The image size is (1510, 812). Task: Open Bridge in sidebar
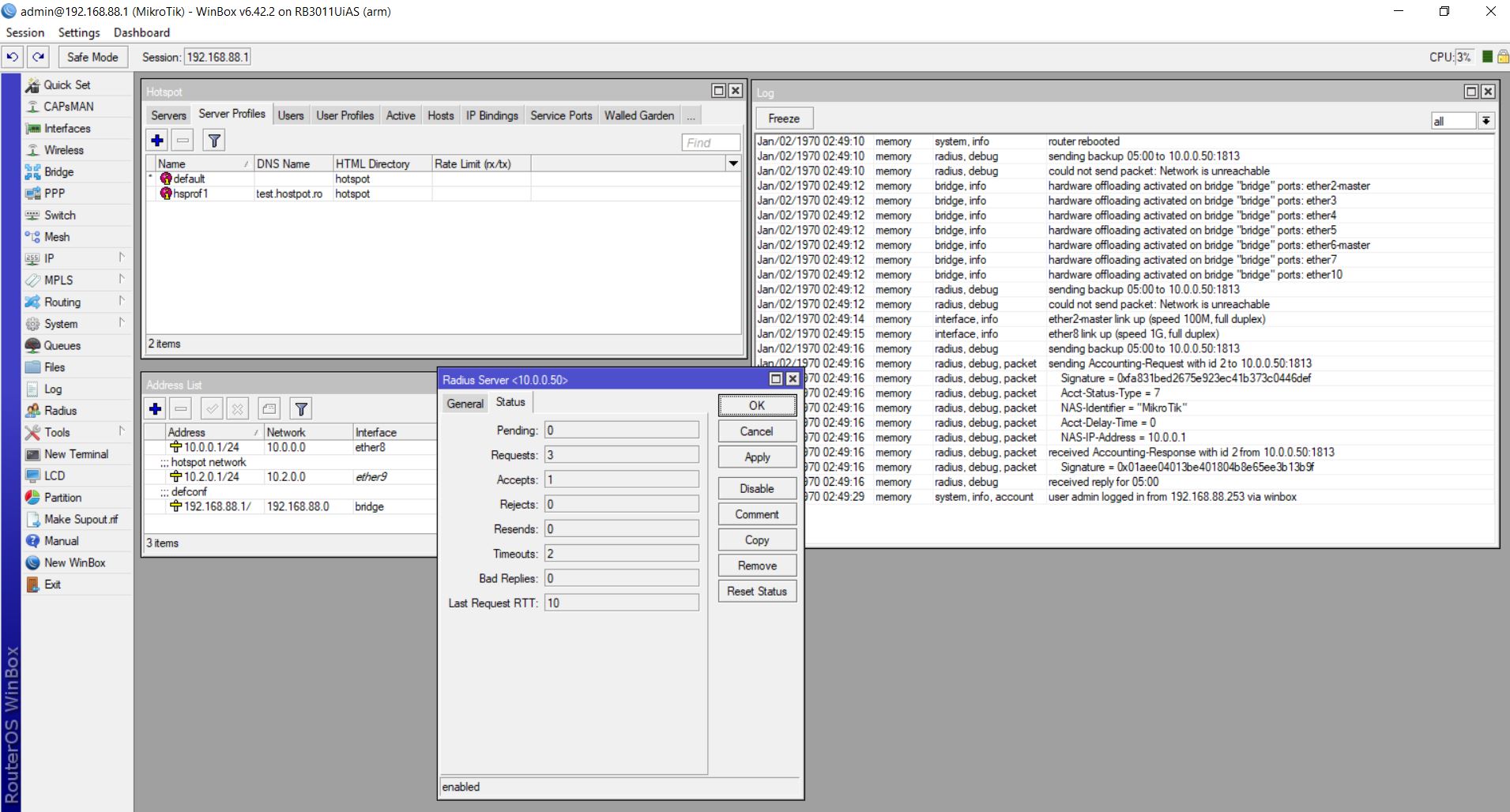pyautogui.click(x=58, y=171)
